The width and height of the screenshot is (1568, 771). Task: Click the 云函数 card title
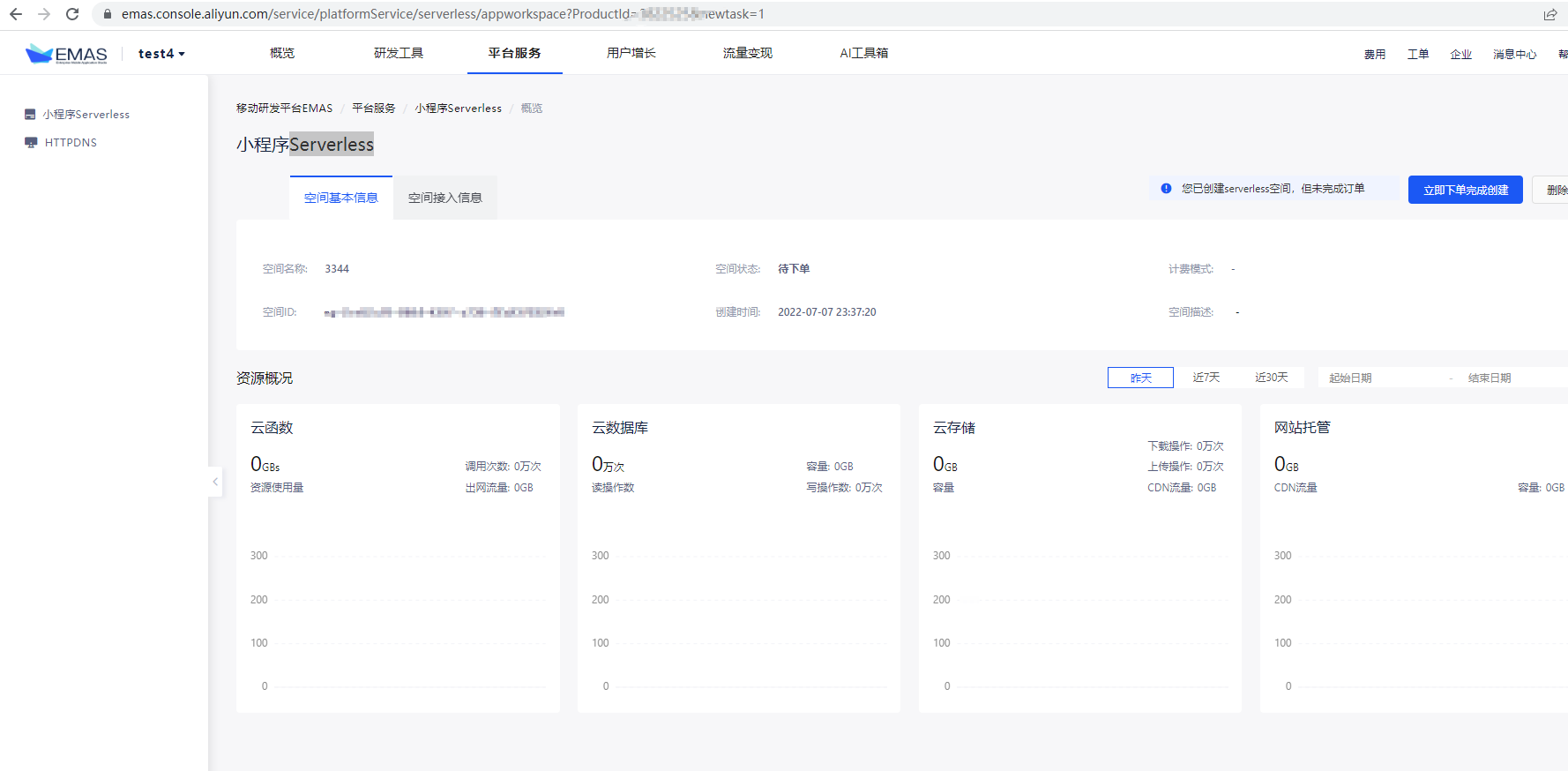272,428
